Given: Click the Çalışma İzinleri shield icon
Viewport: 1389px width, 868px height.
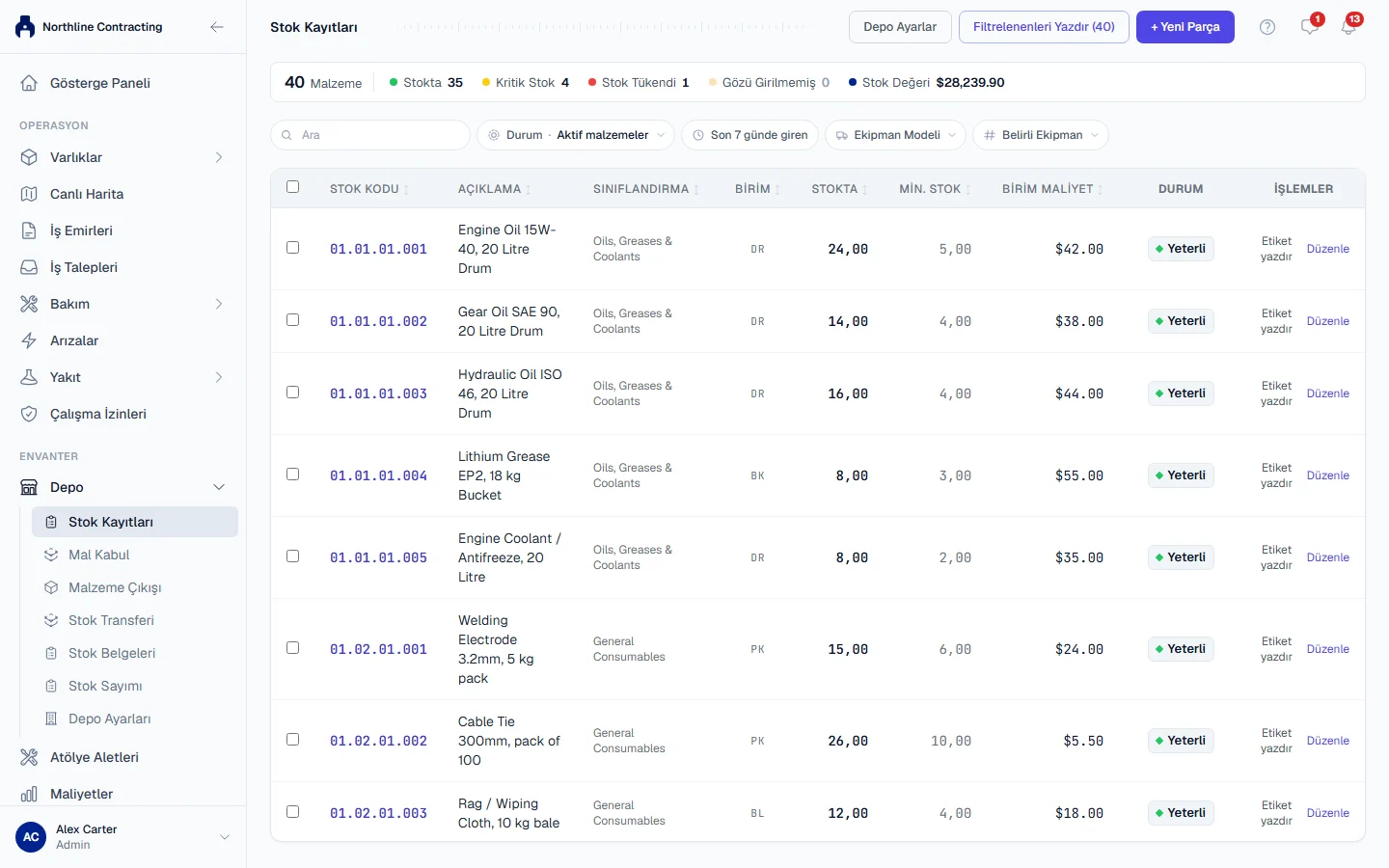Looking at the screenshot, I should (x=29, y=414).
